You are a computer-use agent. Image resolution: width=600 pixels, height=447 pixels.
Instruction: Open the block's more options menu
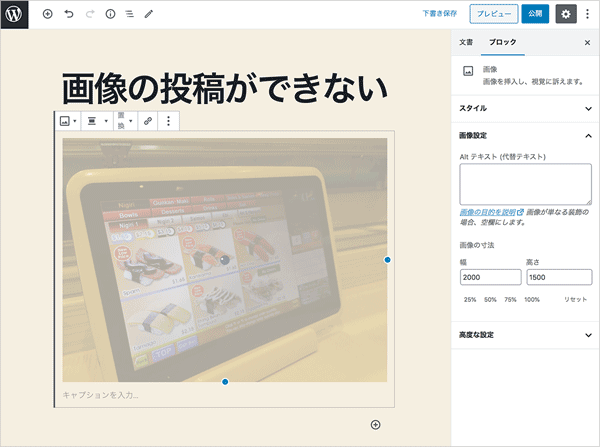tap(168, 121)
